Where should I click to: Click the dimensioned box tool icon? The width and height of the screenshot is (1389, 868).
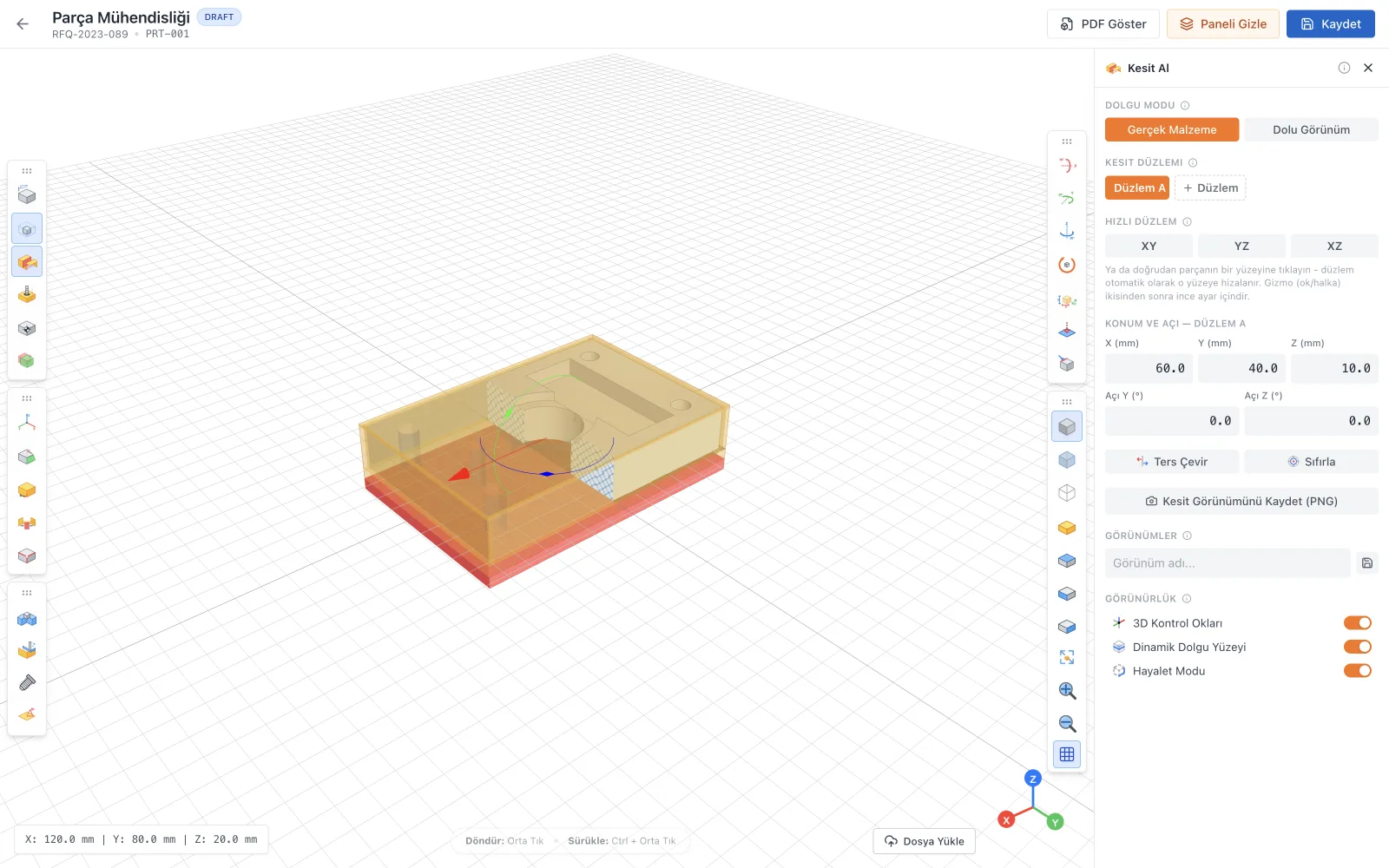[27, 196]
